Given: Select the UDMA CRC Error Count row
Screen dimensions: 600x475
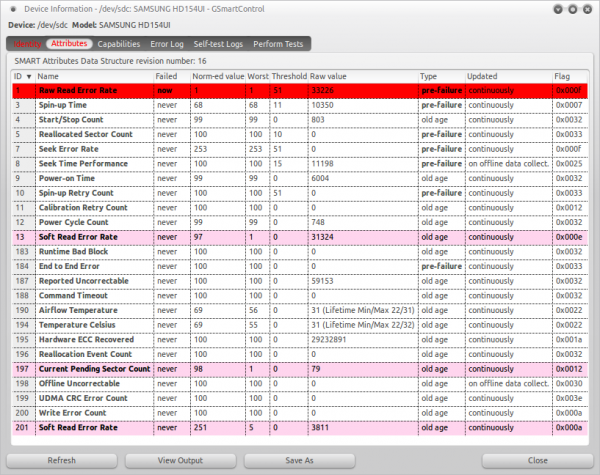Looking at the screenshot, I should tap(300, 398).
